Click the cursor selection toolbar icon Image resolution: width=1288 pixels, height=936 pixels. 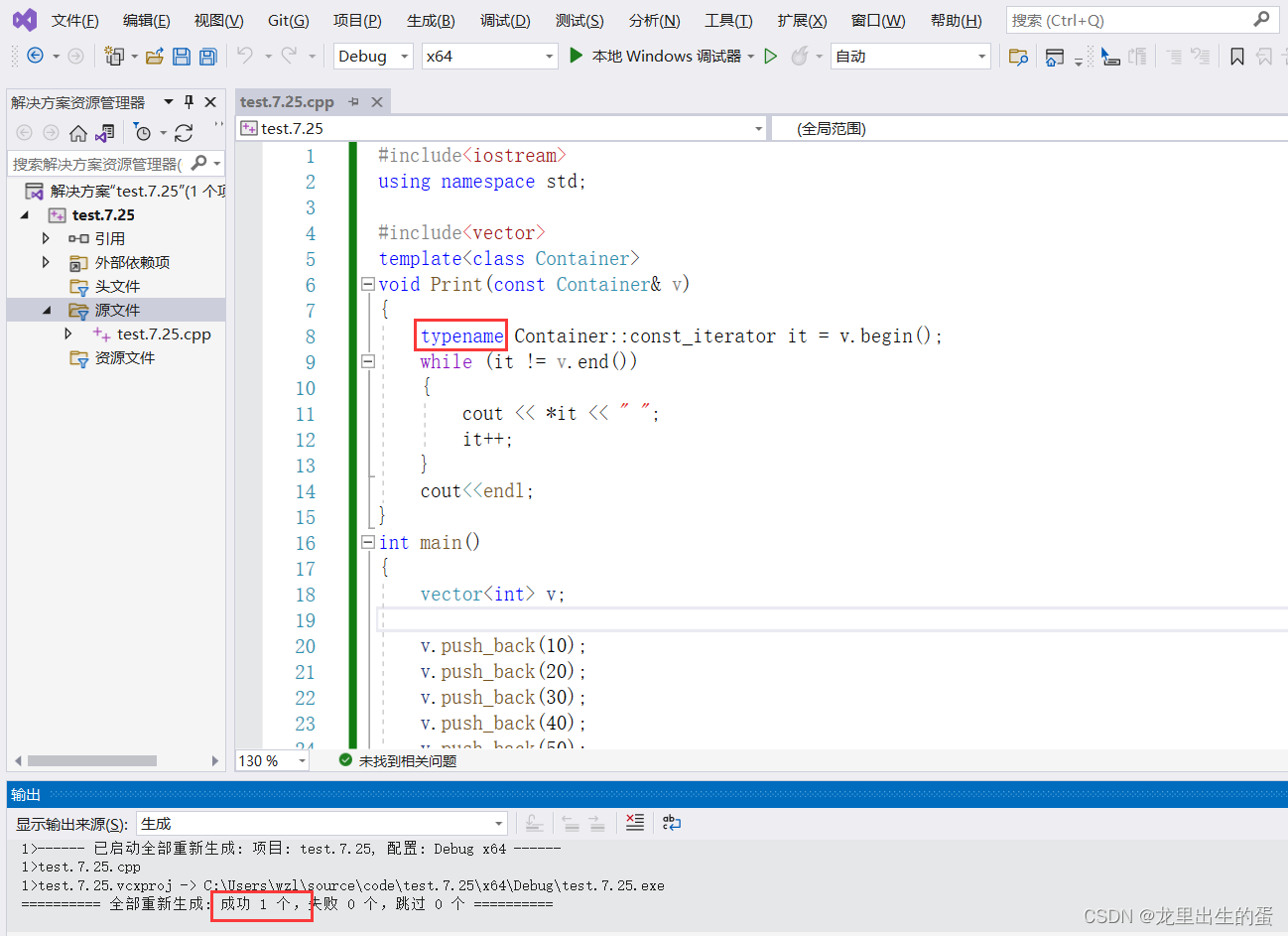click(1110, 57)
